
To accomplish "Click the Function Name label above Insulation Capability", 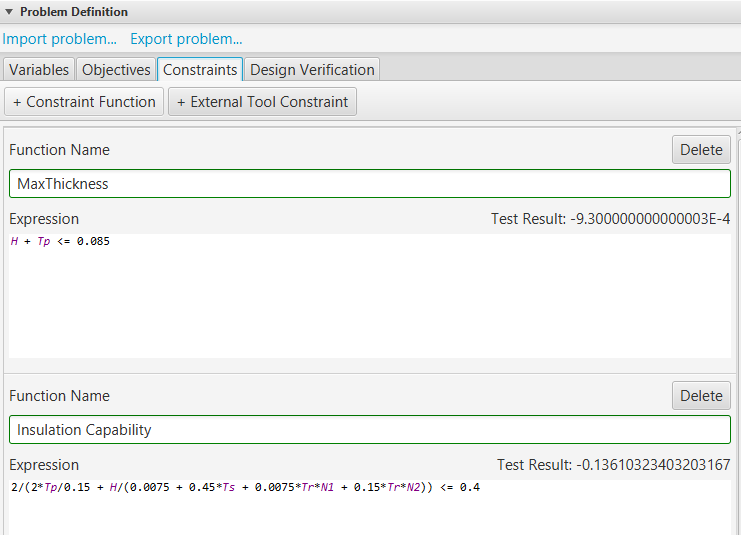I will tap(60, 396).
